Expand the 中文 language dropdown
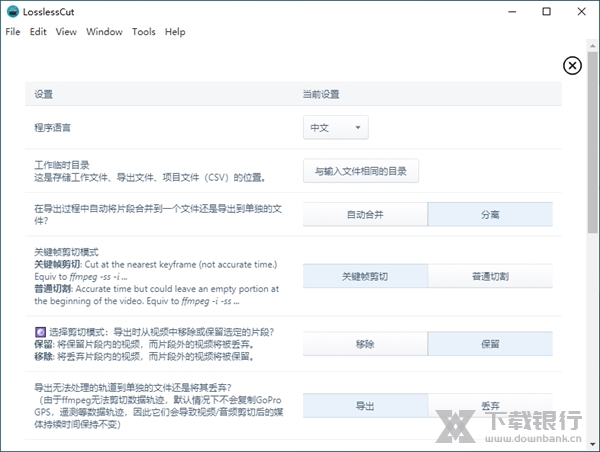 tap(336, 127)
